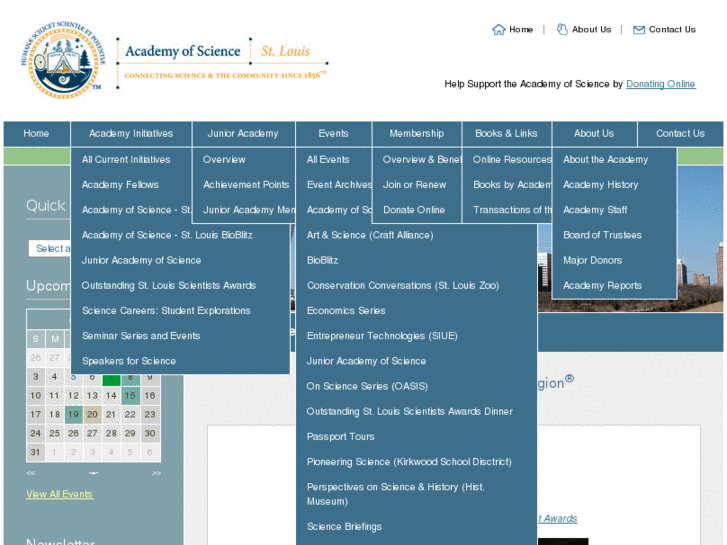Image resolution: width=727 pixels, height=545 pixels.
Task: Open the Donating Online link
Action: pyautogui.click(x=661, y=84)
